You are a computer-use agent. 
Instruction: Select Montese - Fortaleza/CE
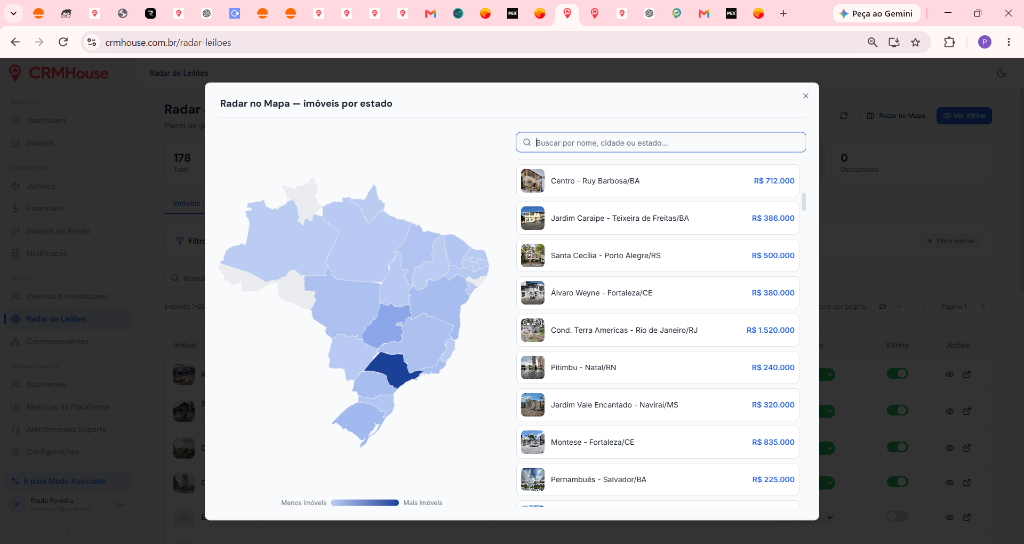[658, 442]
